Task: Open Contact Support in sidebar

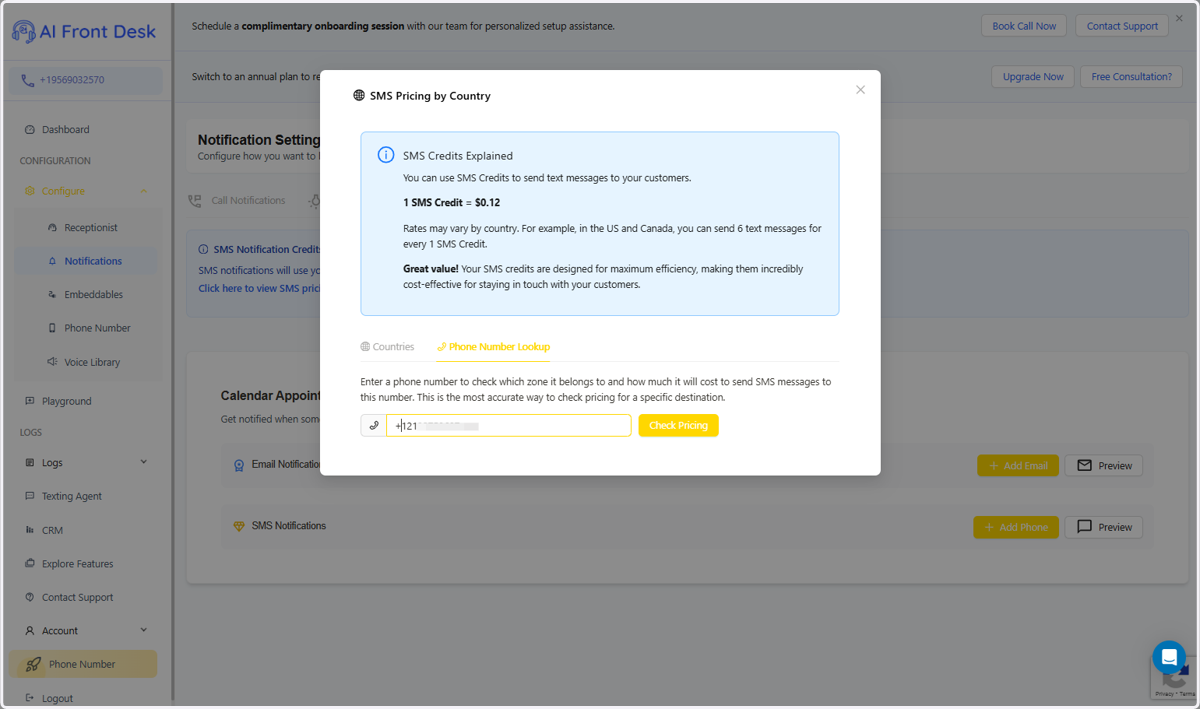Action: pos(77,597)
